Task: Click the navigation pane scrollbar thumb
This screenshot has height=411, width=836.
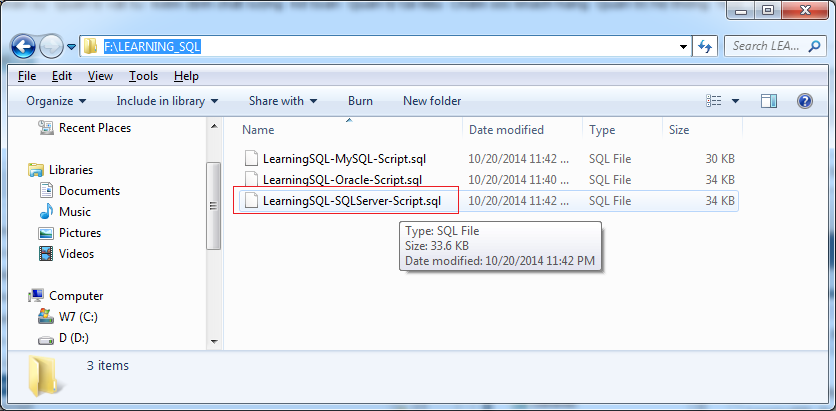Action: click(214, 206)
